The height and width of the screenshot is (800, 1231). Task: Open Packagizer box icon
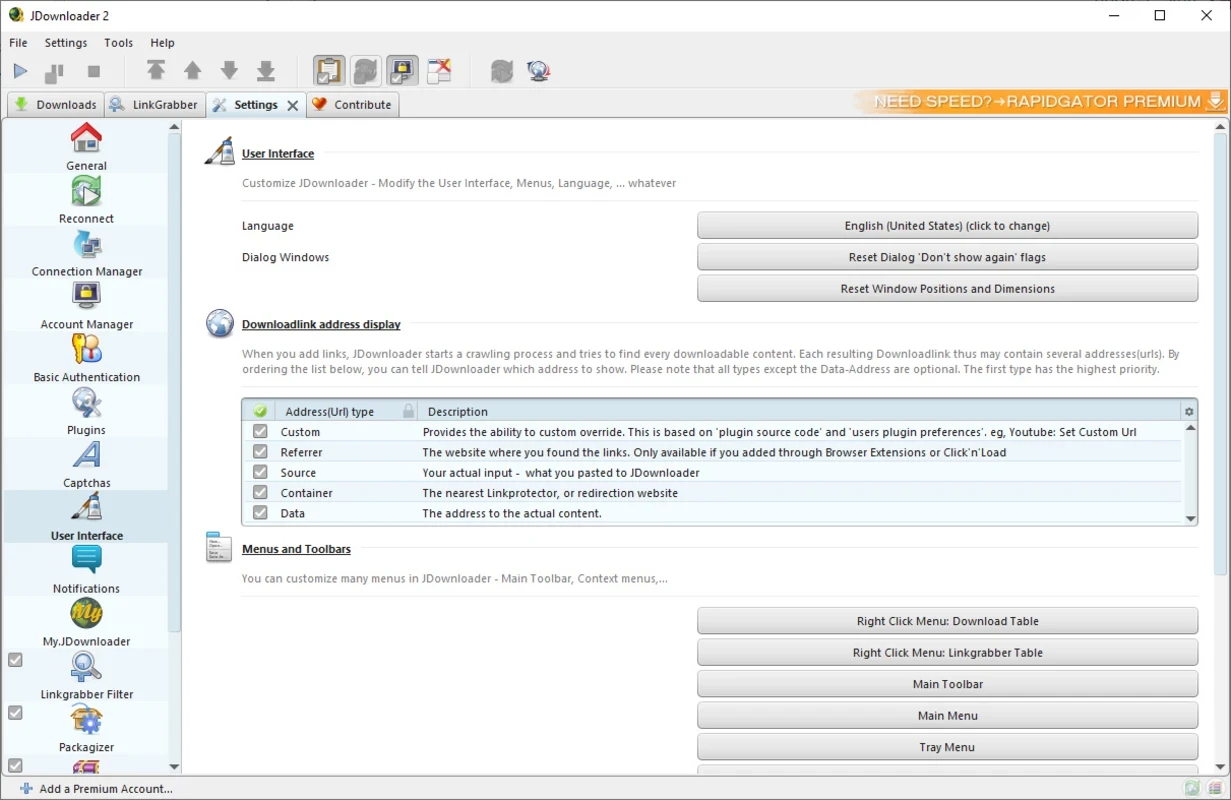pos(86,720)
